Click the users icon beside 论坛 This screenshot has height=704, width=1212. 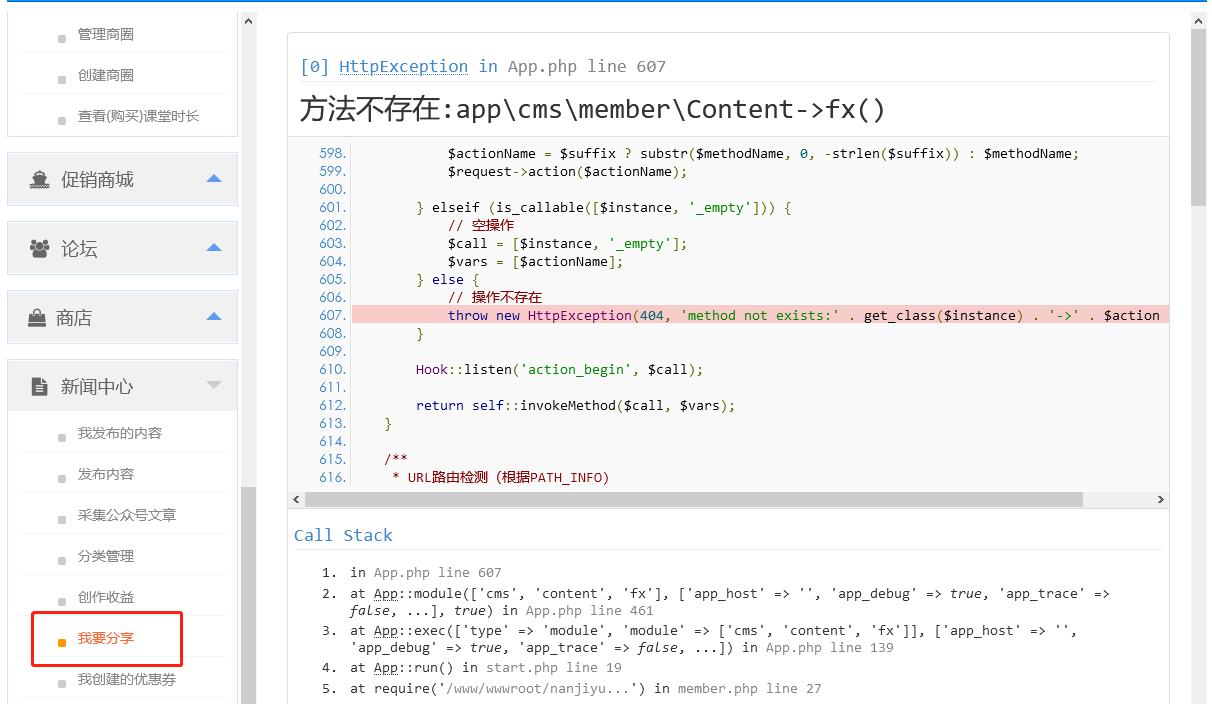tap(40, 249)
